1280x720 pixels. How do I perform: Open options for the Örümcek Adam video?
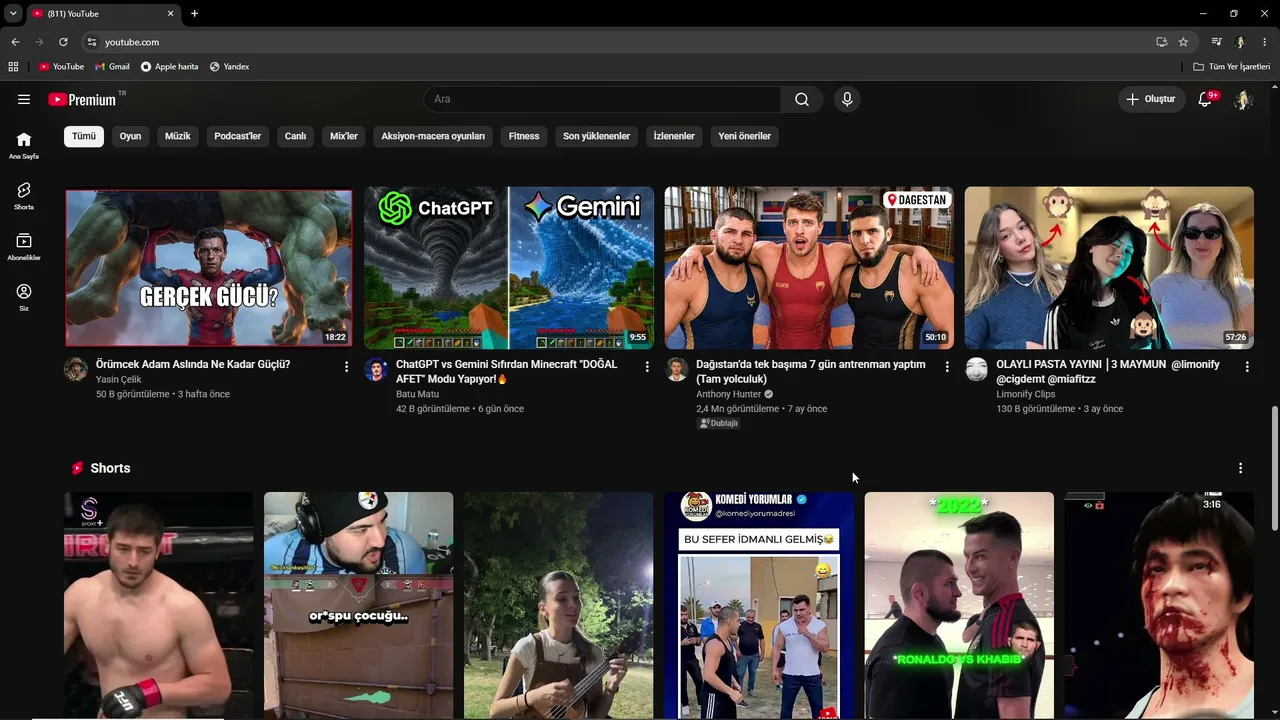pyautogui.click(x=347, y=367)
